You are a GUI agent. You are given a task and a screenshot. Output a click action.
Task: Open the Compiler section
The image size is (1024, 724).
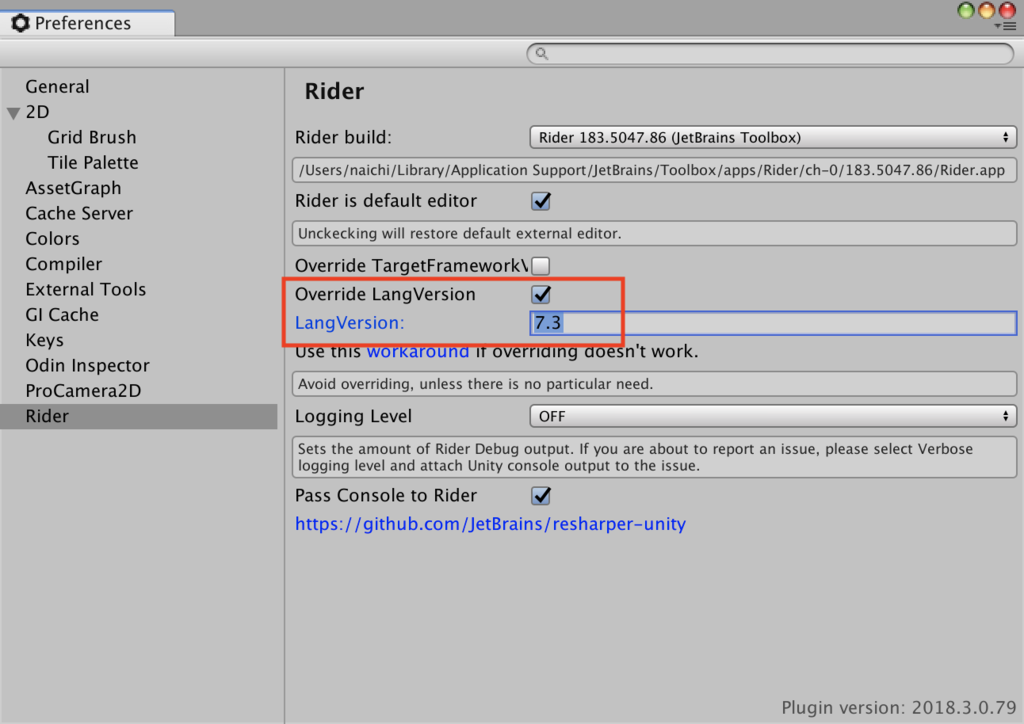coord(64,264)
